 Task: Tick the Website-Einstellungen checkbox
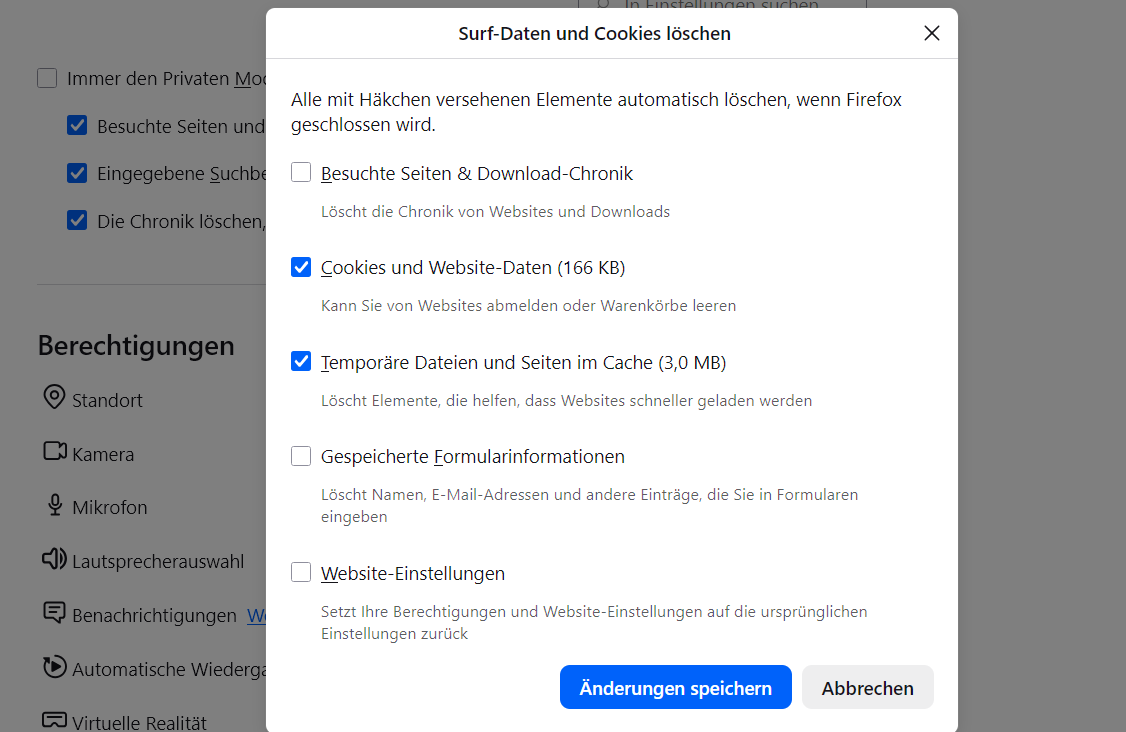click(x=301, y=573)
